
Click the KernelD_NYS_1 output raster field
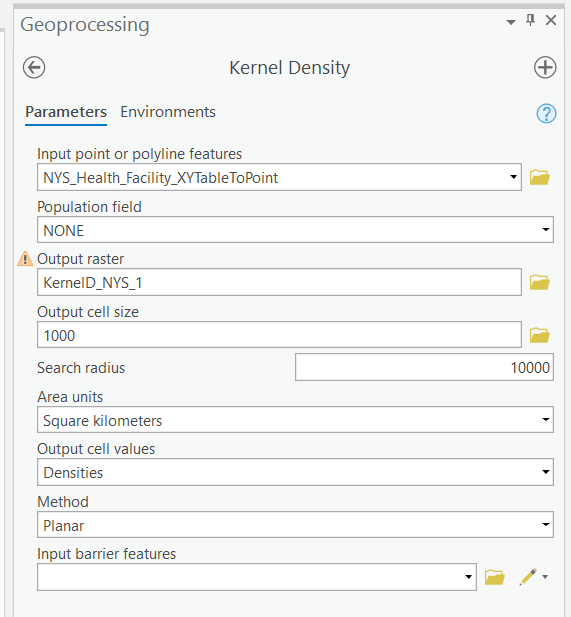279,283
